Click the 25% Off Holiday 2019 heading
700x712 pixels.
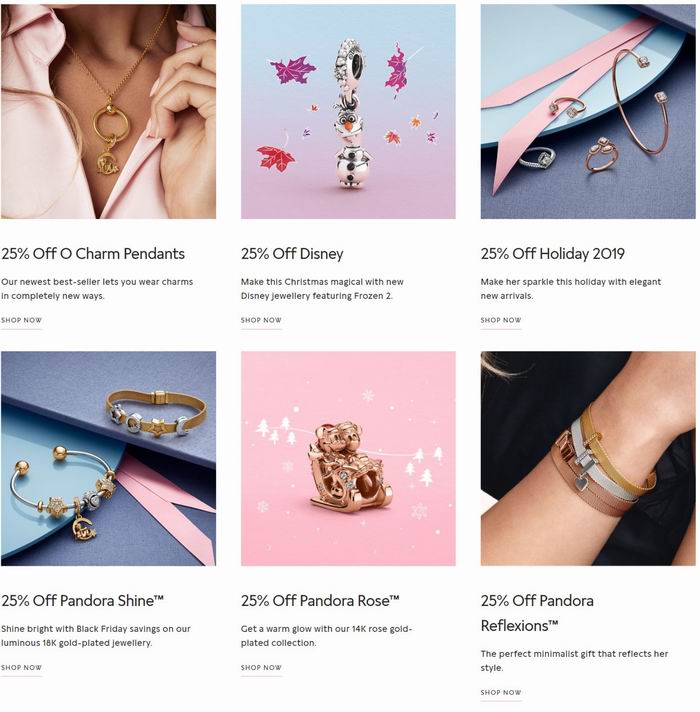coord(552,253)
